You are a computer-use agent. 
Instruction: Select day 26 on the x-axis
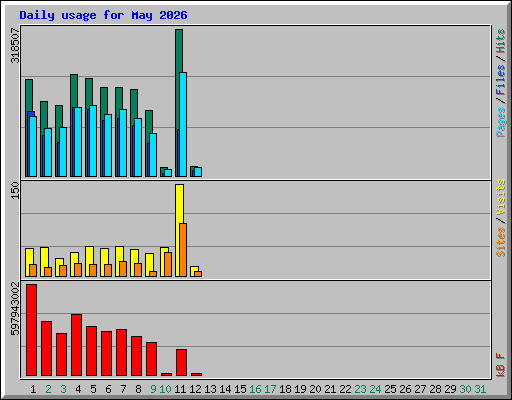coord(405,389)
